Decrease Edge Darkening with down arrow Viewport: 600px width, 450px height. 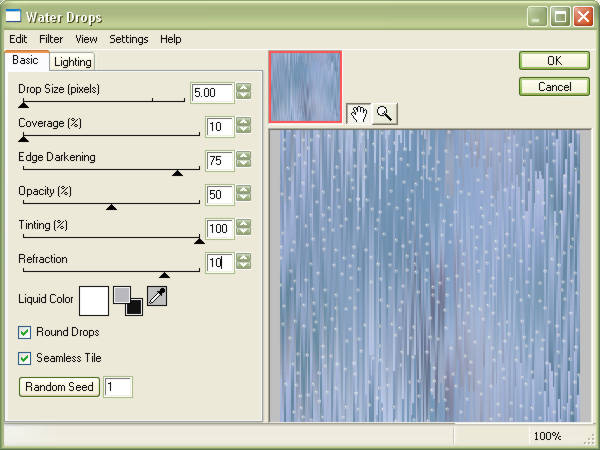pos(244,163)
